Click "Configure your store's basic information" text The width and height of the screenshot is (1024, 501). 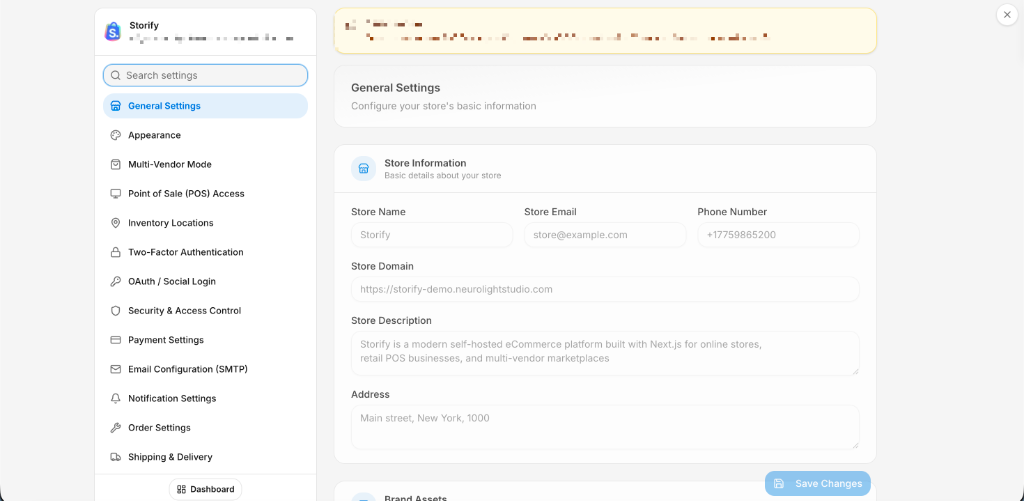(x=443, y=106)
